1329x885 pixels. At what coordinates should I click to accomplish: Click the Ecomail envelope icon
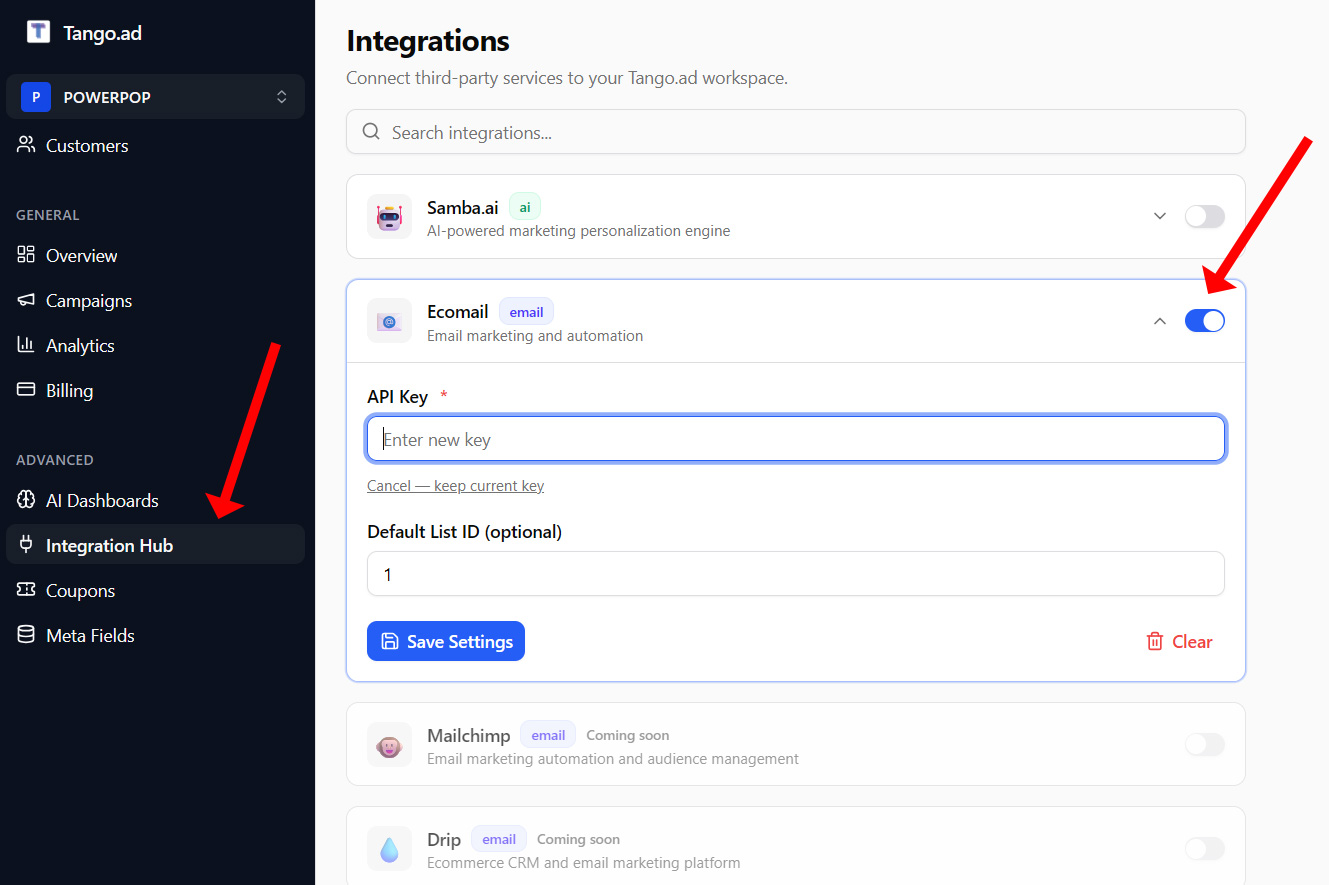(389, 321)
